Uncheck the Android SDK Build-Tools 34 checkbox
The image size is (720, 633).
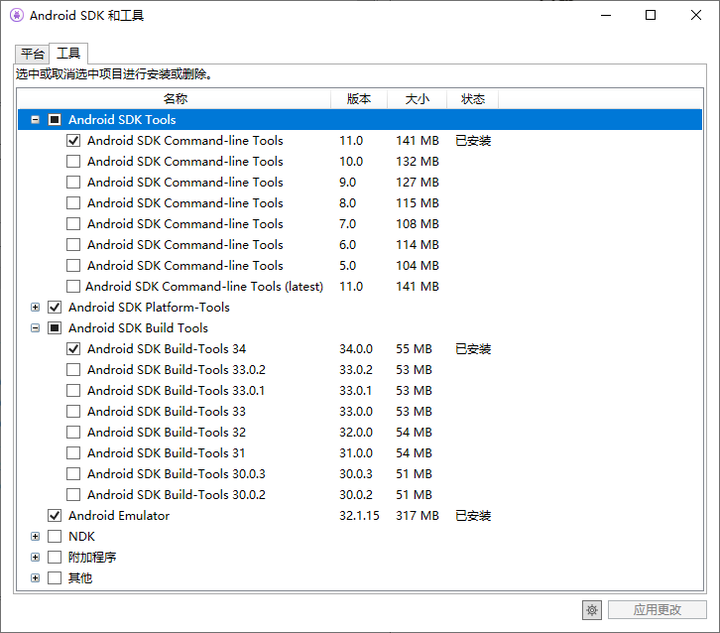pyautogui.click(x=73, y=349)
